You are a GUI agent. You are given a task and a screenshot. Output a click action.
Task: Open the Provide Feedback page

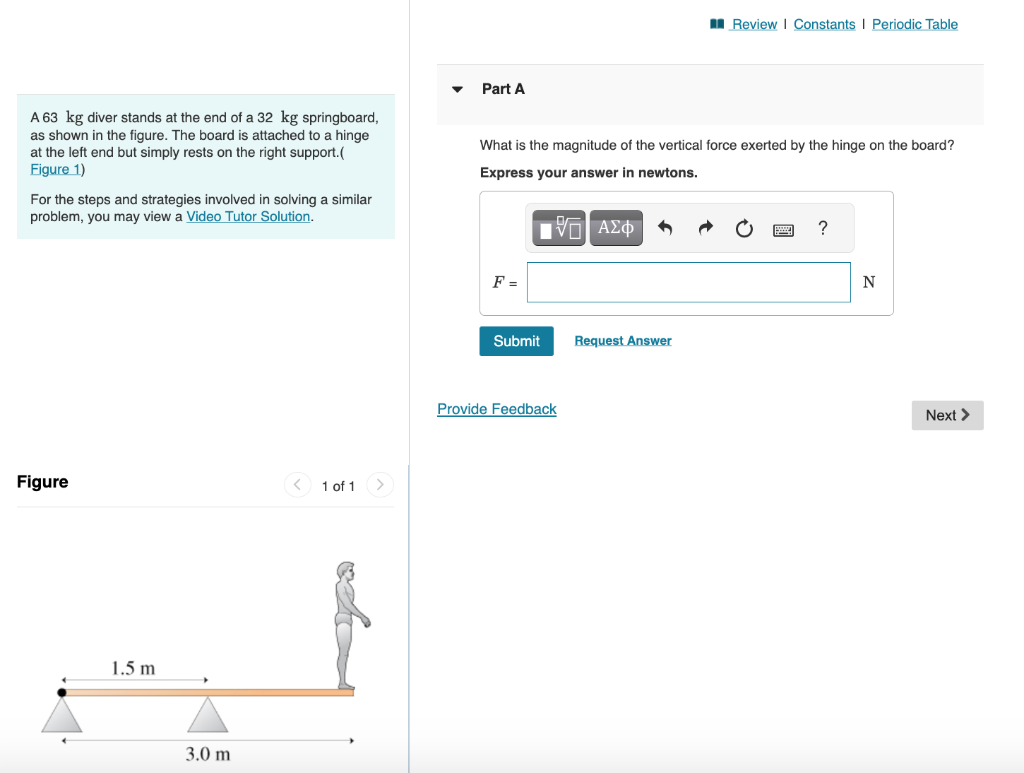click(496, 408)
